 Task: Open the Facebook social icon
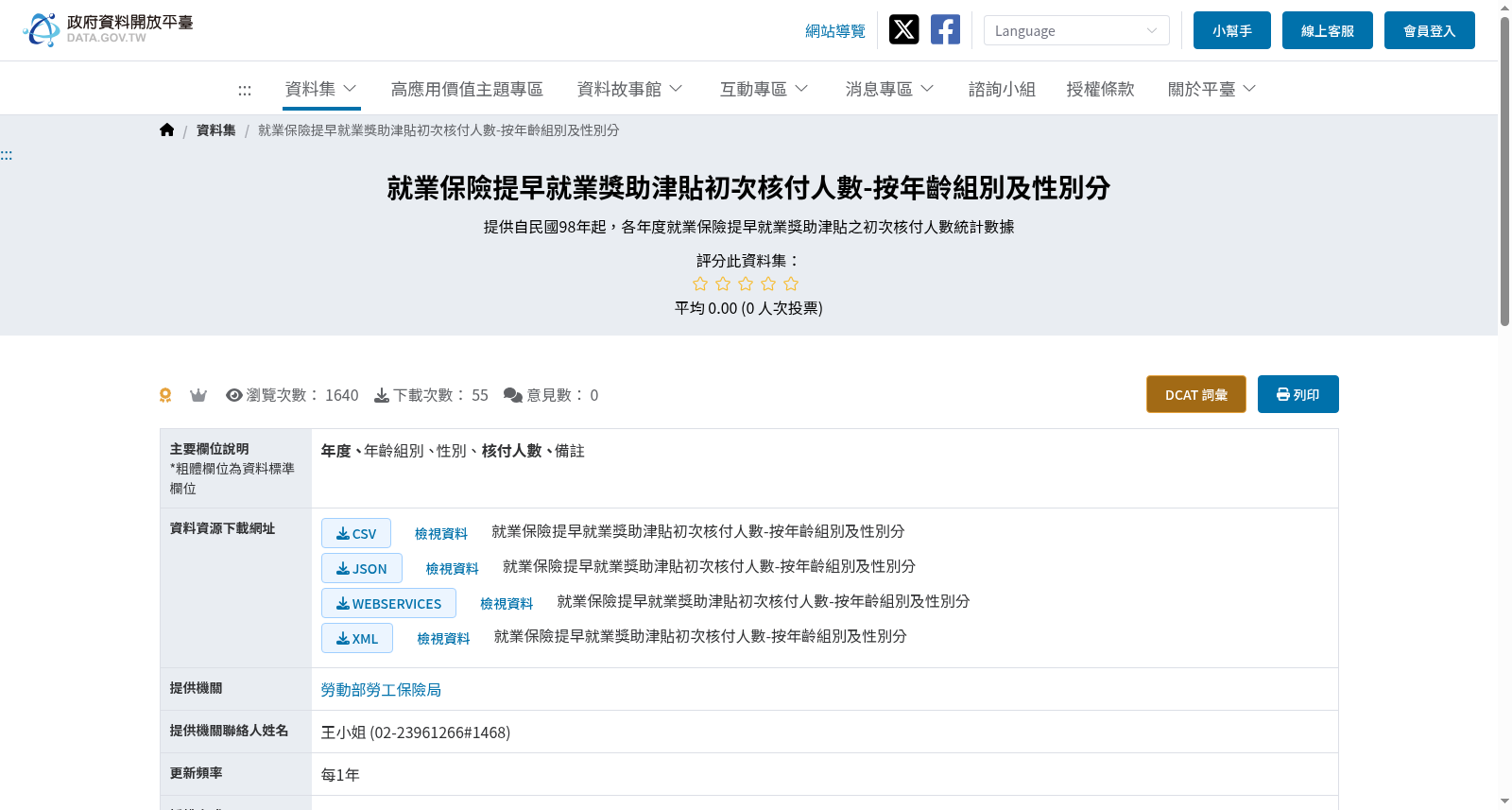coord(945,29)
